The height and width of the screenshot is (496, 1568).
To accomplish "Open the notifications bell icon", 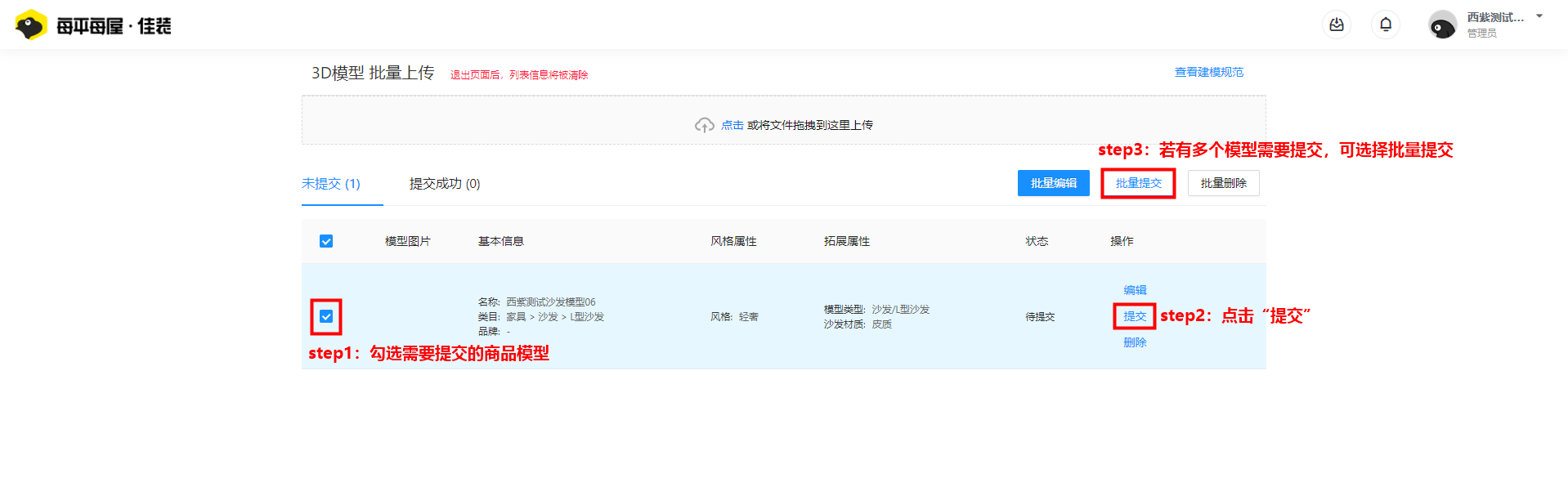I will tap(1386, 25).
